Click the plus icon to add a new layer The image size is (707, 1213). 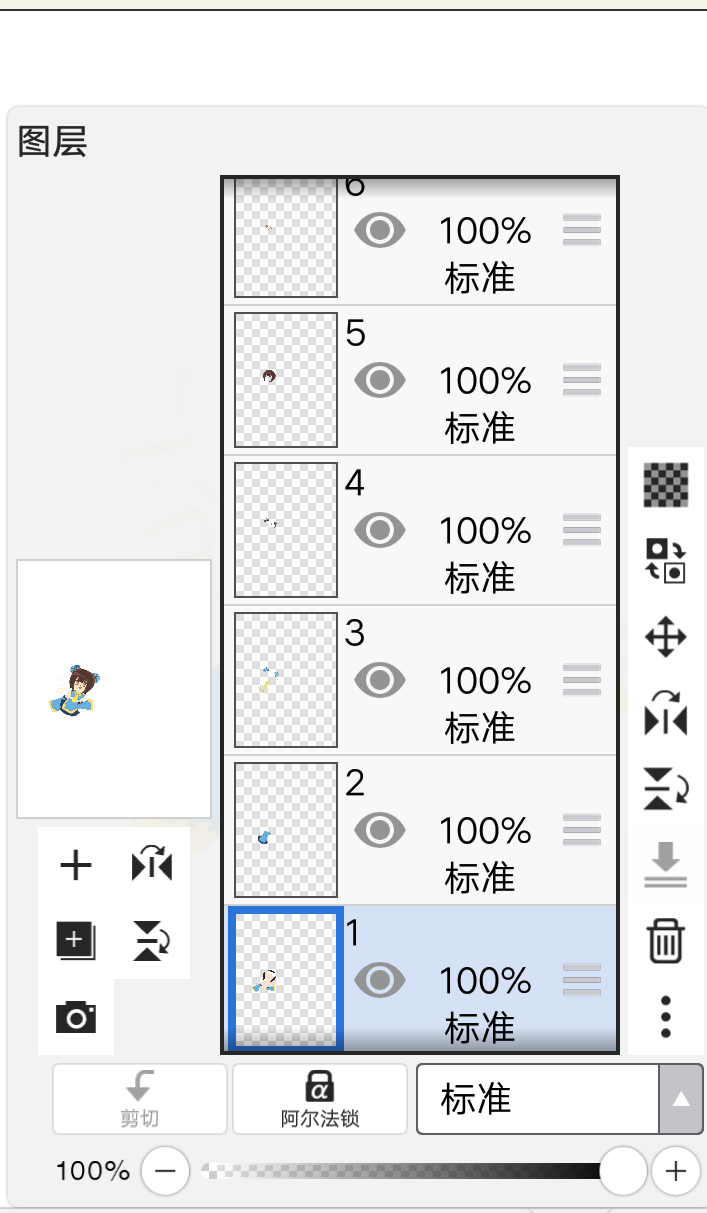tap(76, 865)
